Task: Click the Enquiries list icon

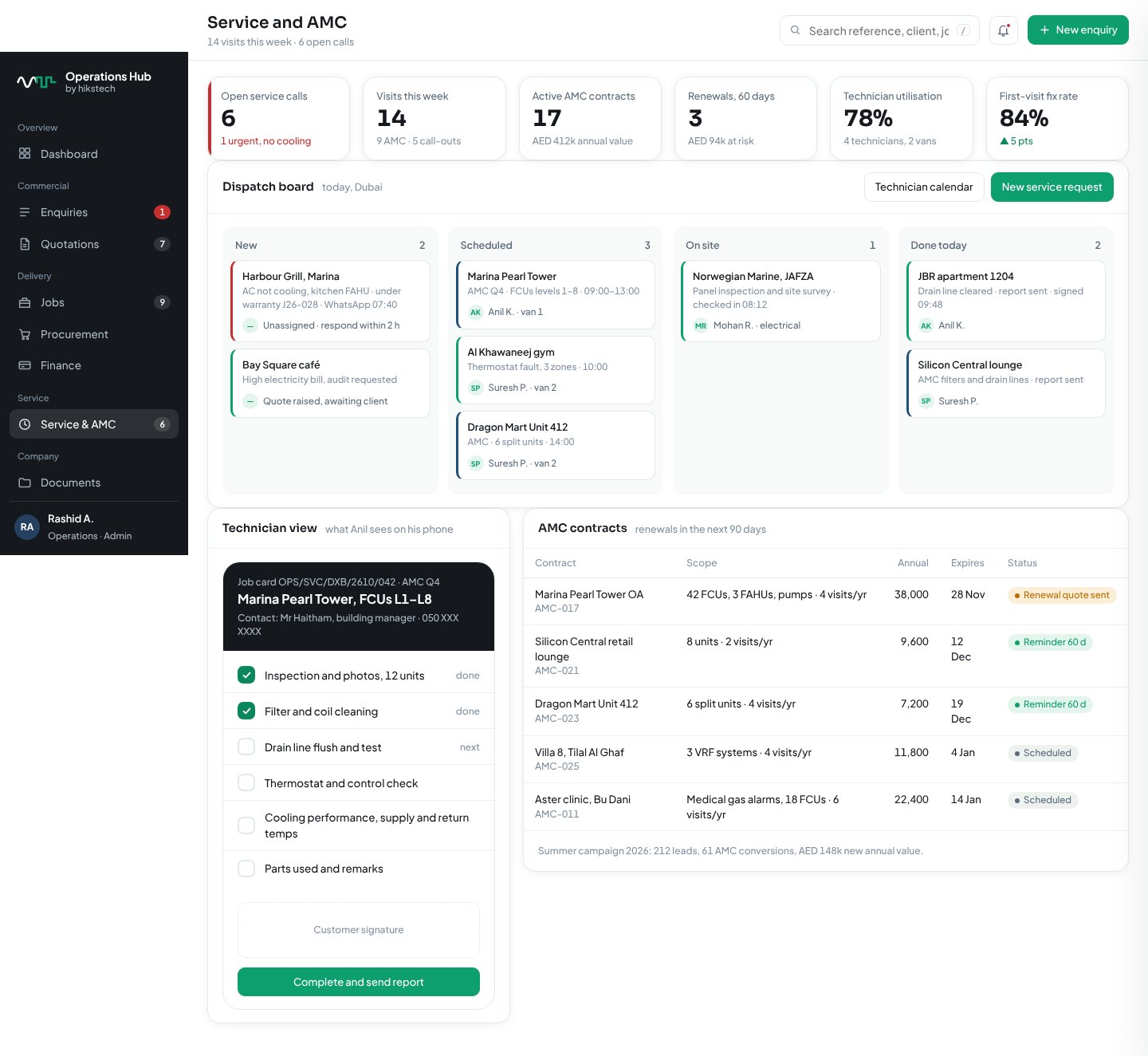Action: point(25,212)
